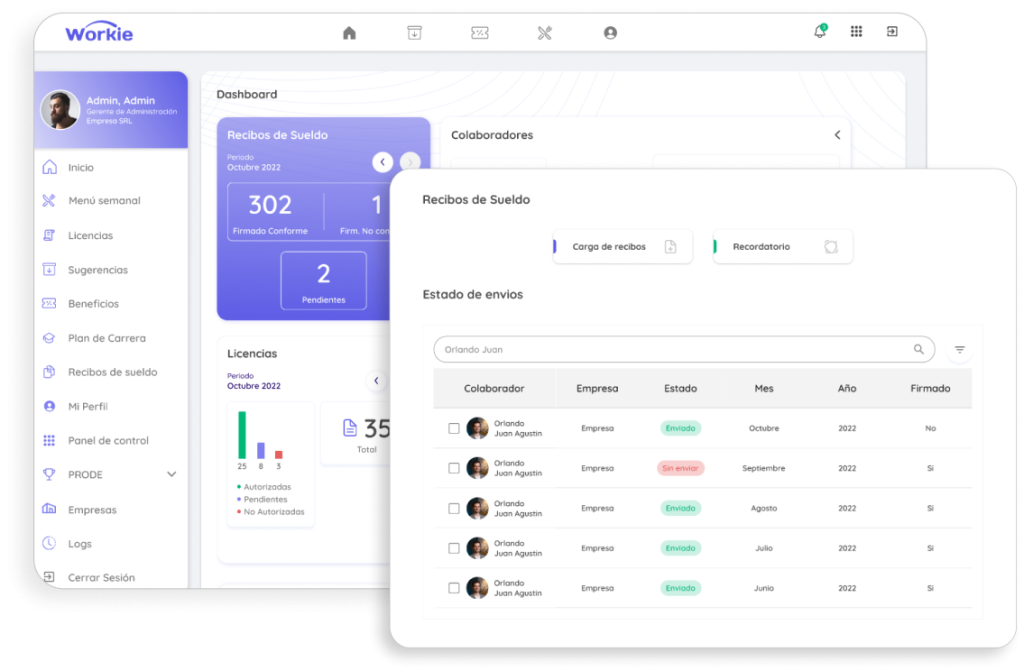Click the search magnifier in Estado de envios

click(918, 349)
